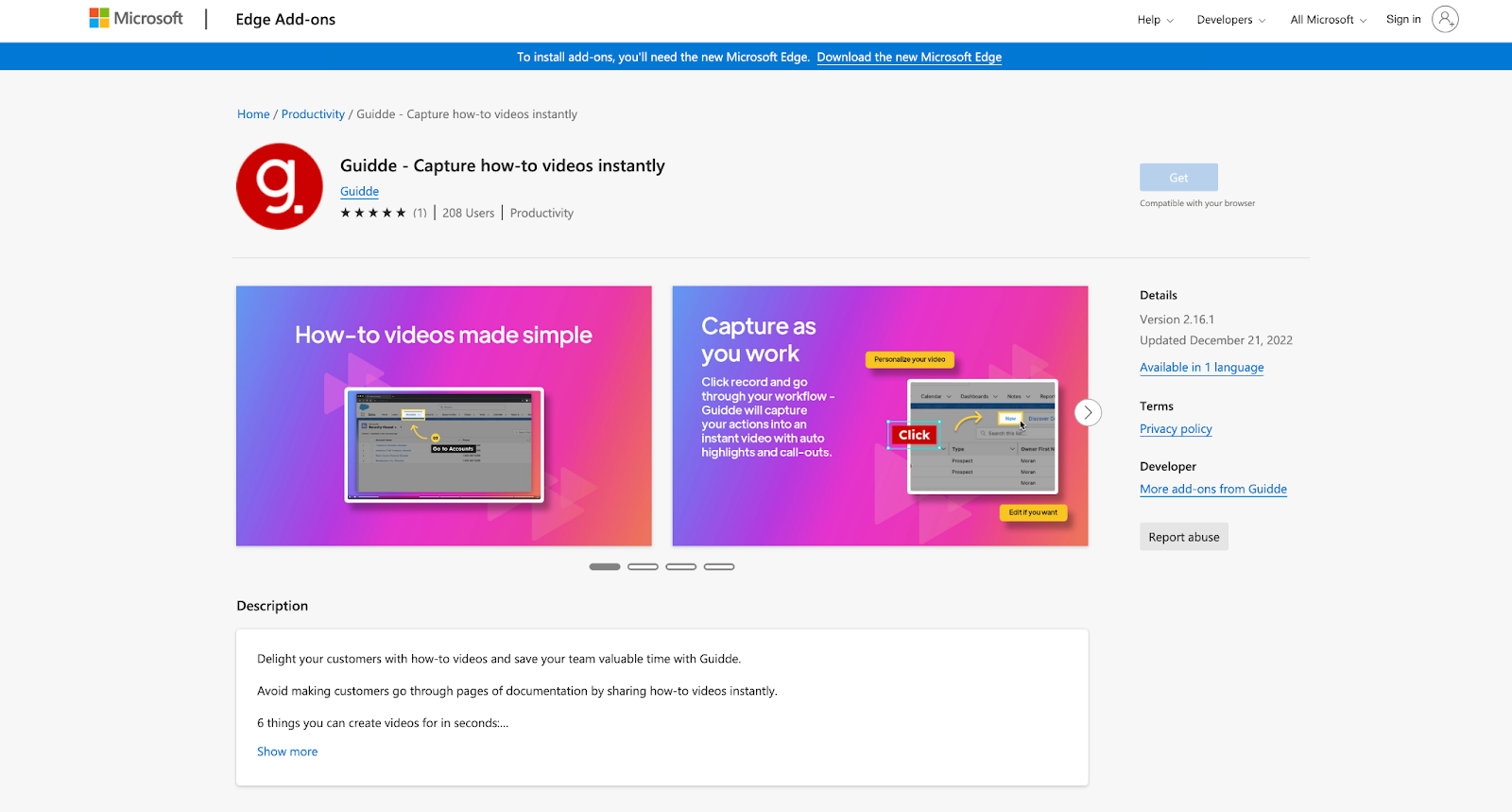Expand the All Microsoft menu
The height and width of the screenshot is (812, 1512).
[1328, 20]
